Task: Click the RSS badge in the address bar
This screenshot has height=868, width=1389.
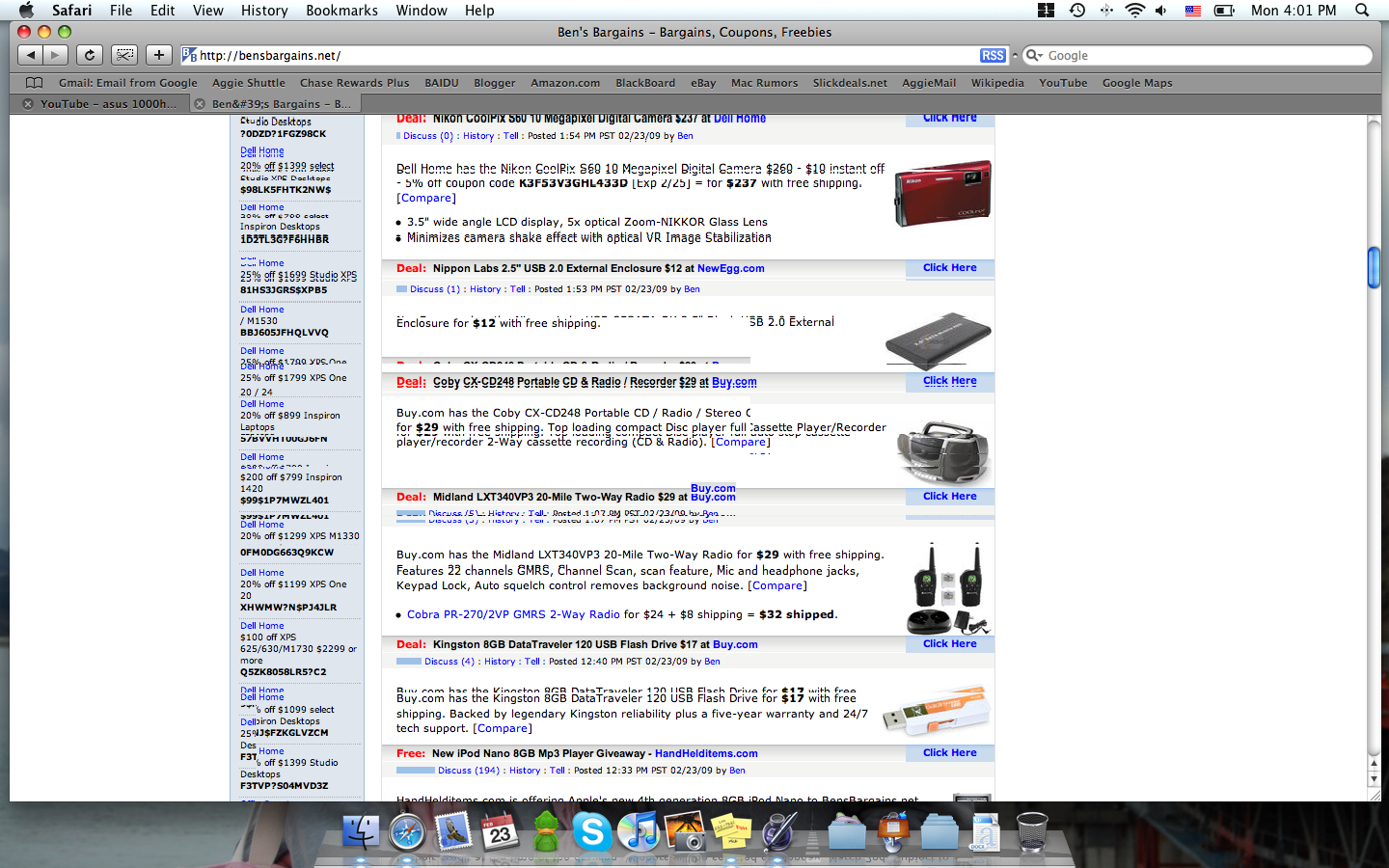Action: 993,56
